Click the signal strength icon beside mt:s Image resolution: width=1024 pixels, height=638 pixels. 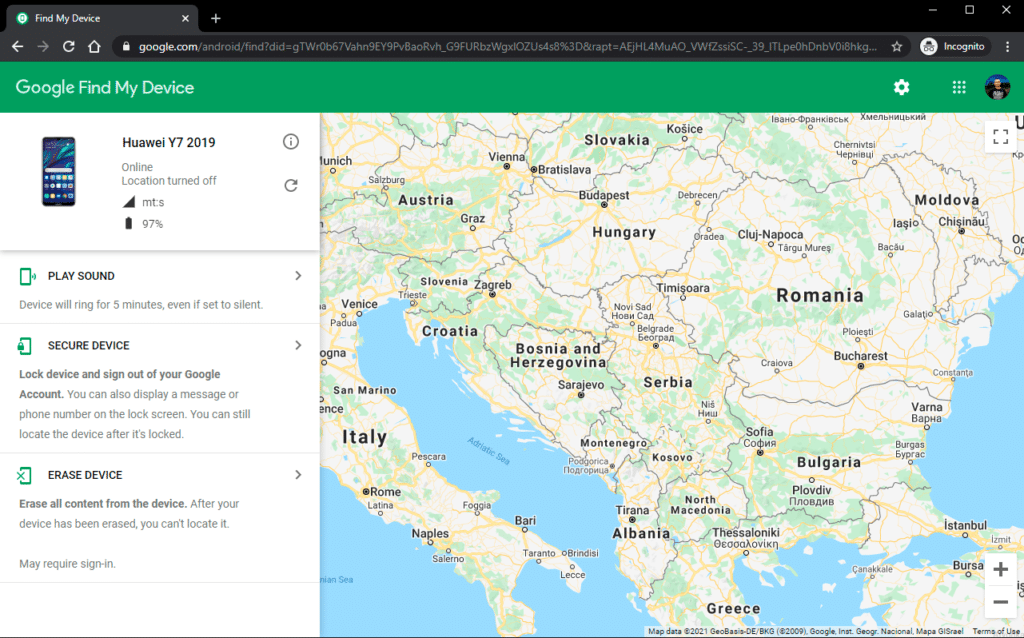(129, 202)
